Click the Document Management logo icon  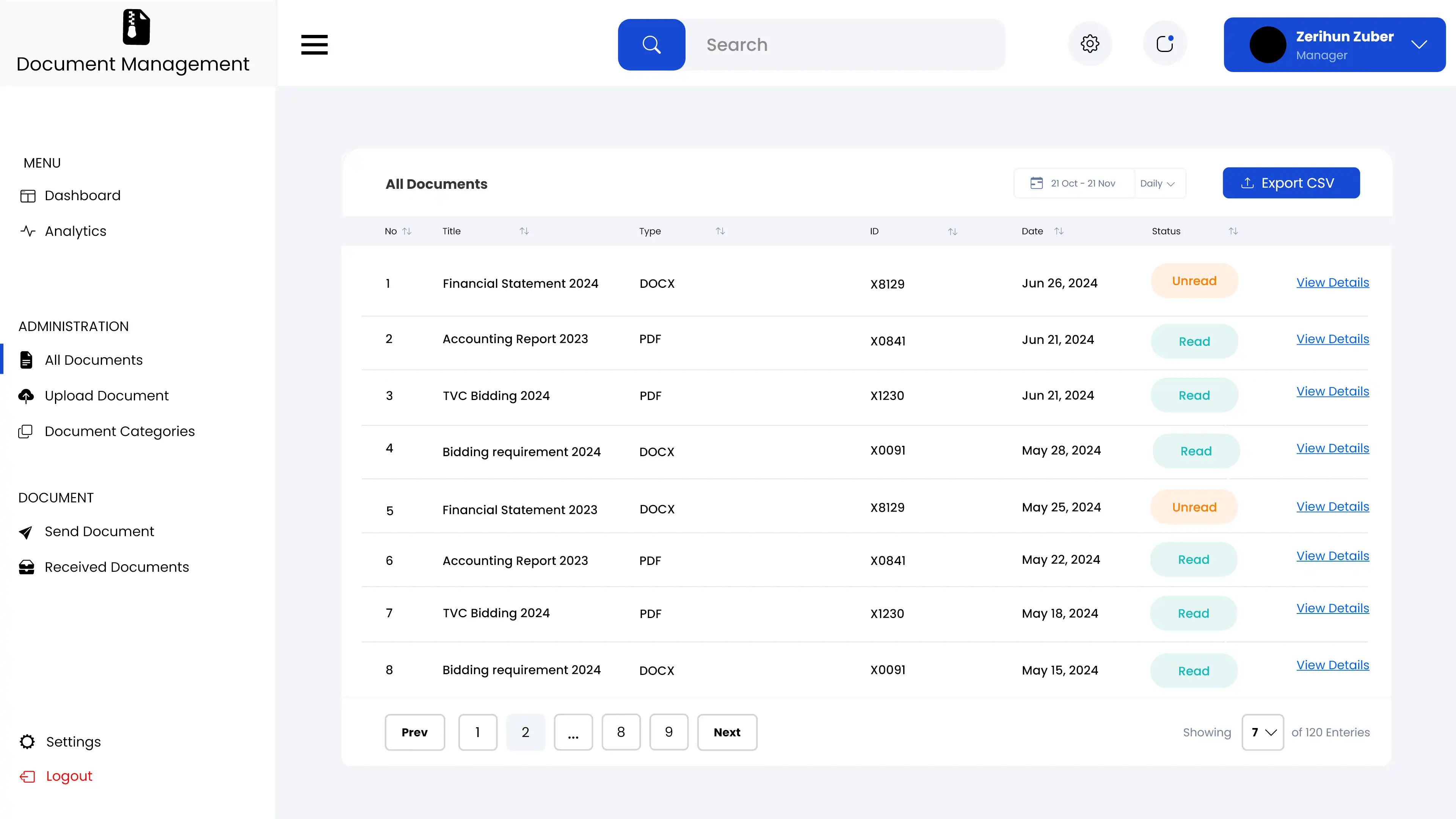point(136,27)
